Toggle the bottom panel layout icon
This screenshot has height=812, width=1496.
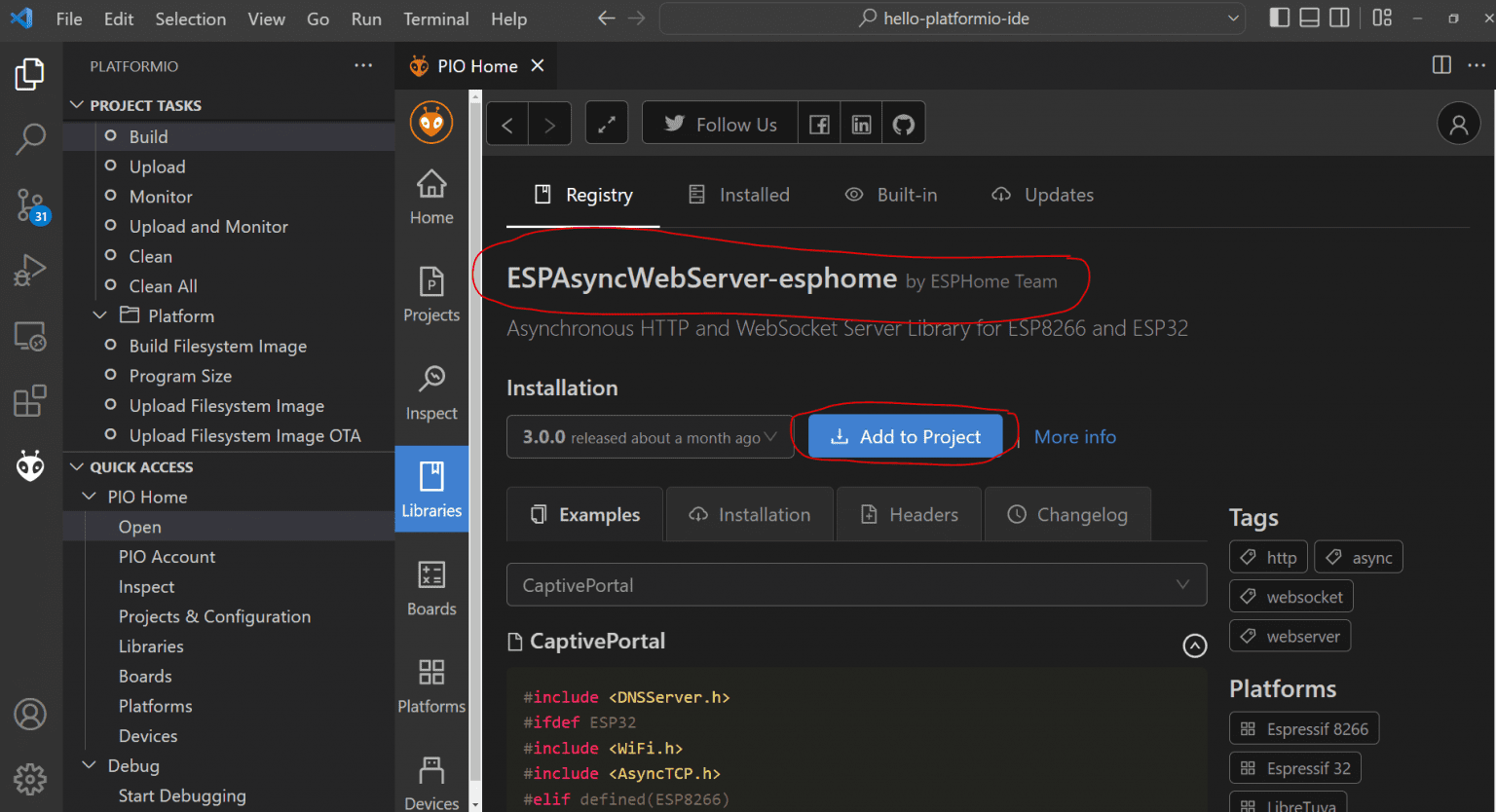[x=1310, y=18]
